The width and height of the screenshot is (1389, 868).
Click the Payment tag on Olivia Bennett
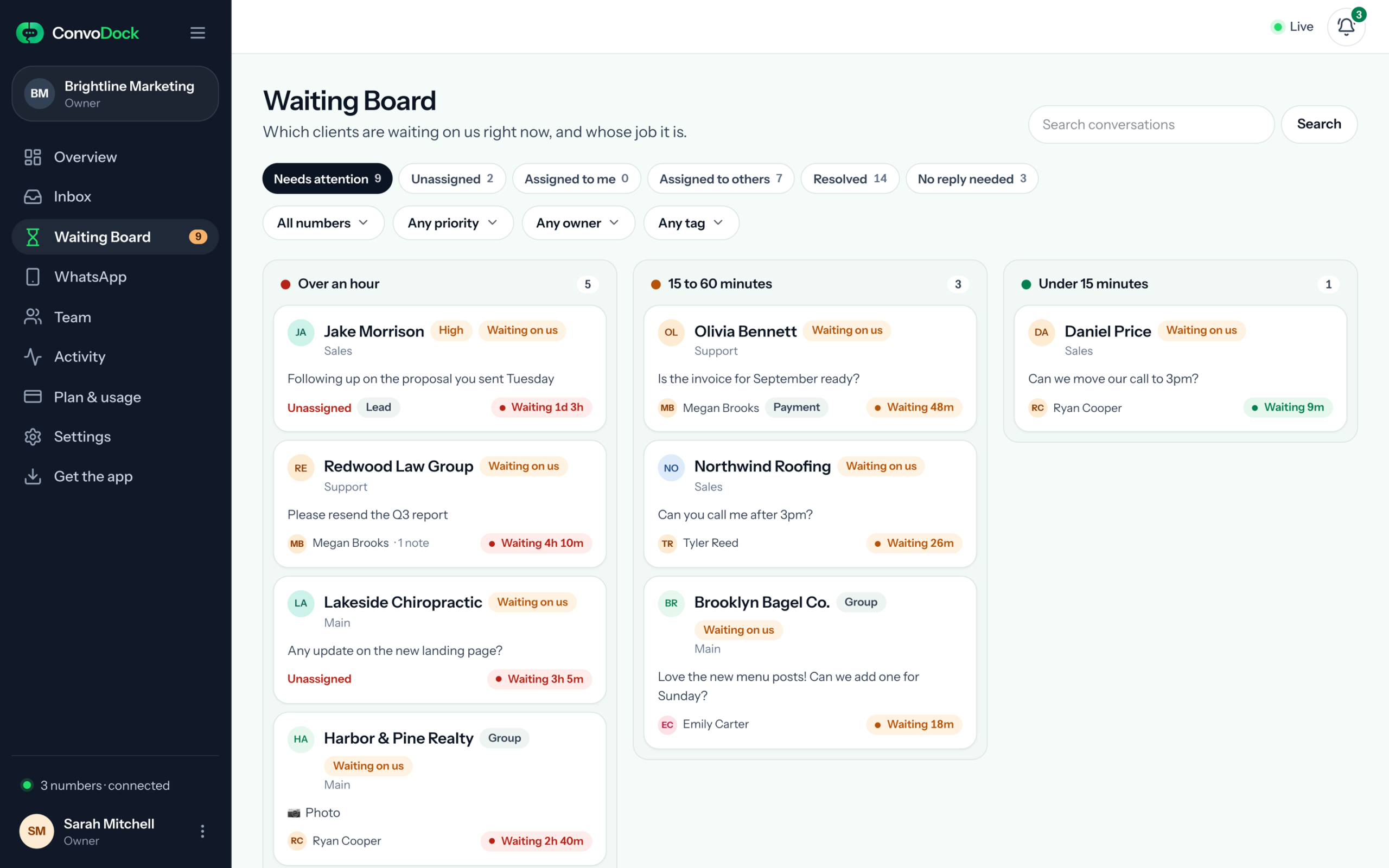796,407
